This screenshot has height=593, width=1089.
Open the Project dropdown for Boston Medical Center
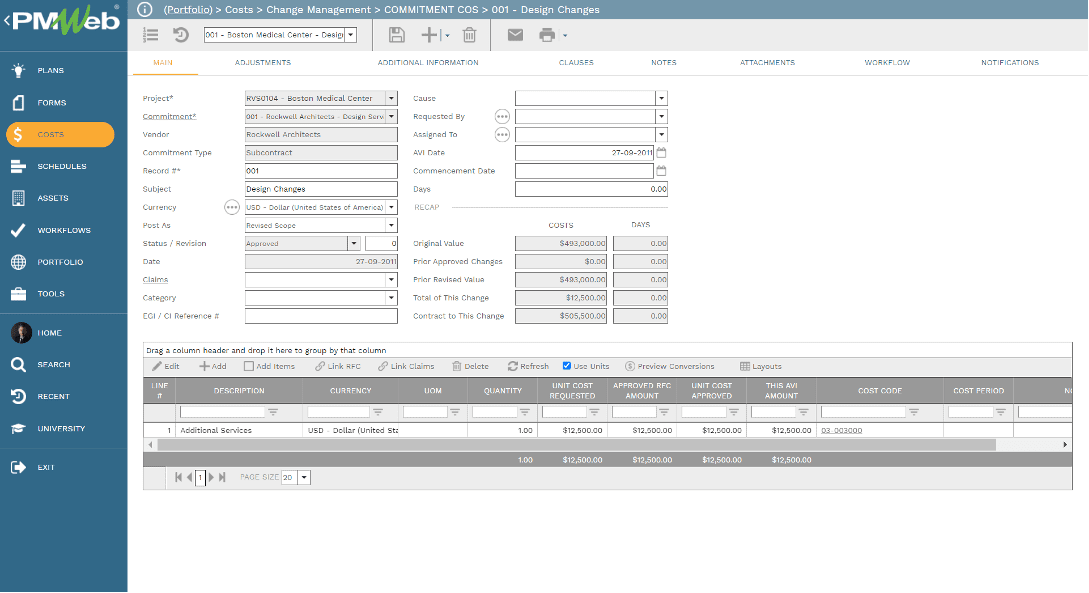(392, 98)
